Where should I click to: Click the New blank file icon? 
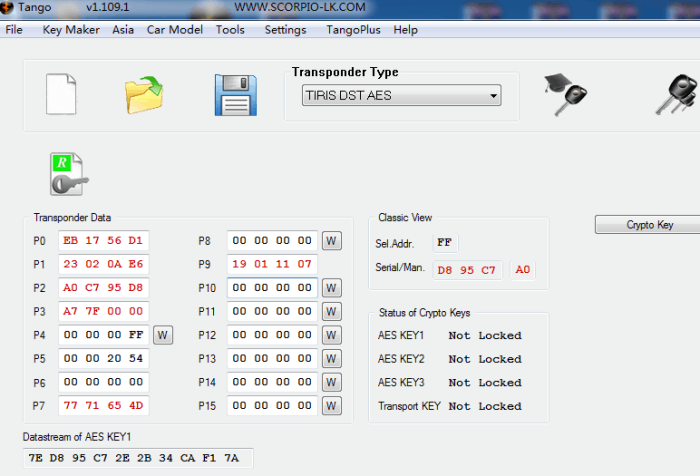coord(61,94)
